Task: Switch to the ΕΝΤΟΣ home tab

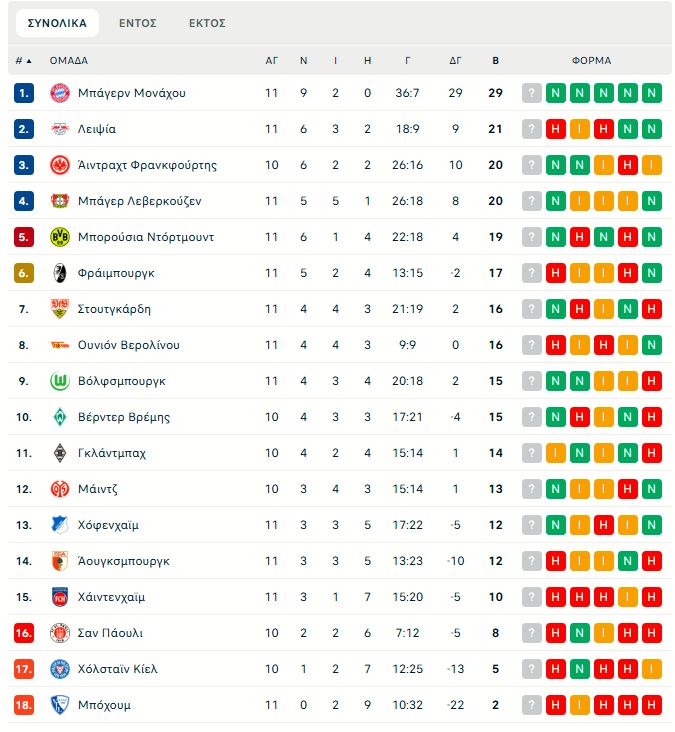Action: [x=138, y=23]
